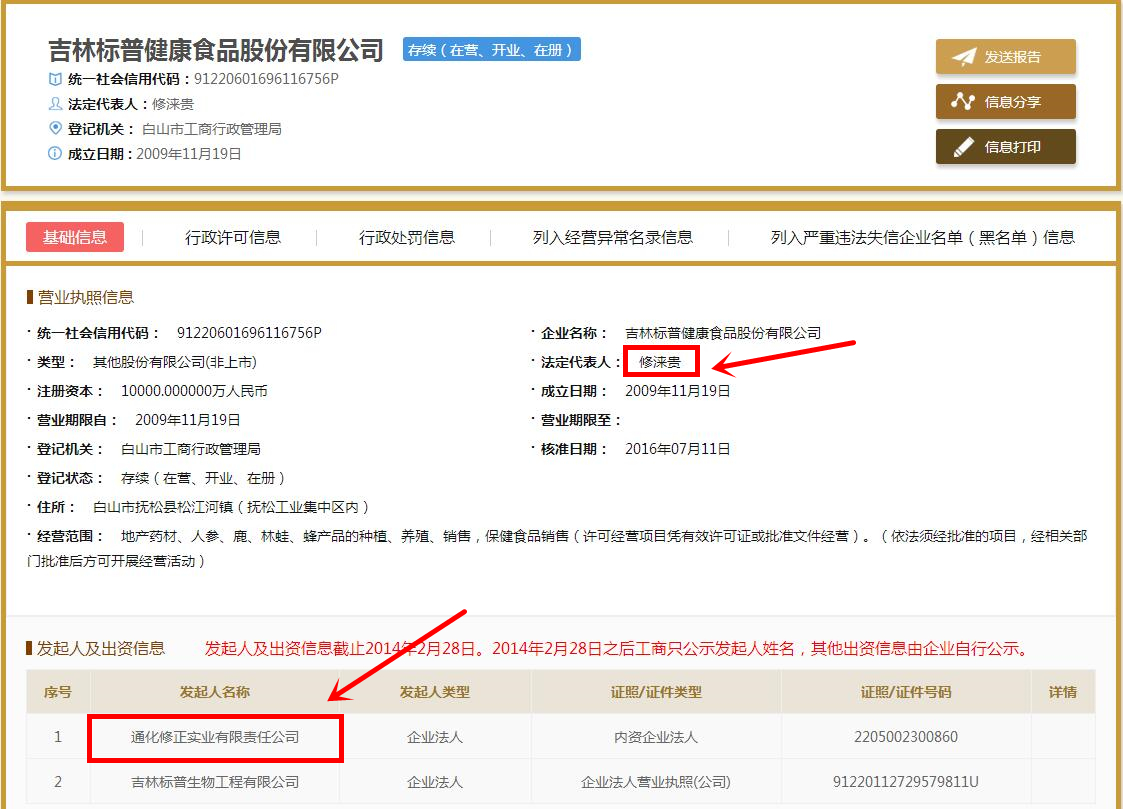Click the 信息分享 button
1123x809 pixels.
tap(1005, 101)
